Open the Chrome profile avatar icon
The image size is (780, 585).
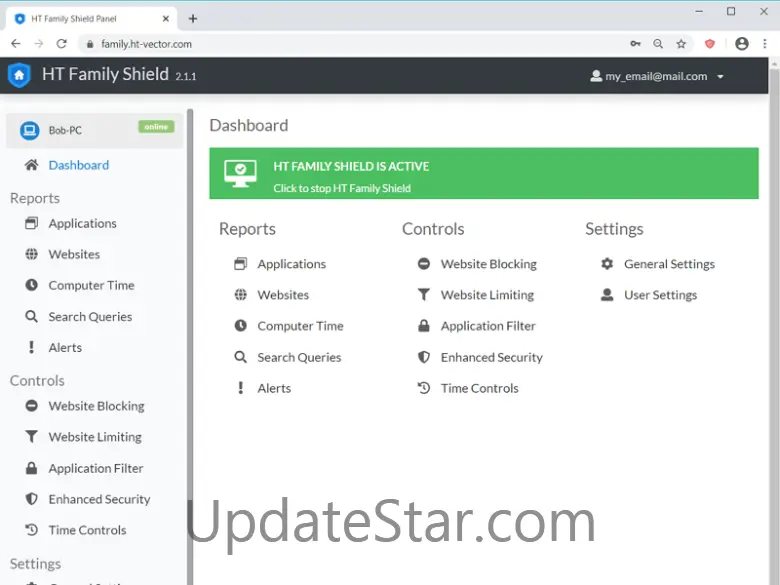742,44
